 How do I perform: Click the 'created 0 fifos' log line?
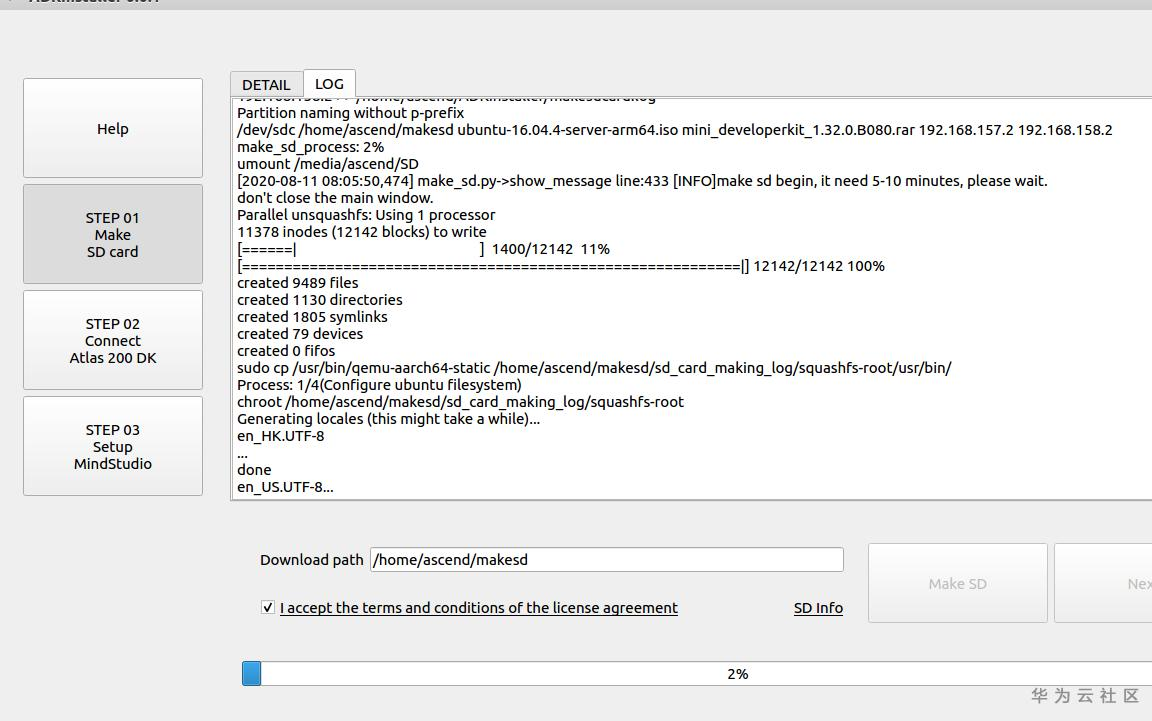[x=286, y=351]
